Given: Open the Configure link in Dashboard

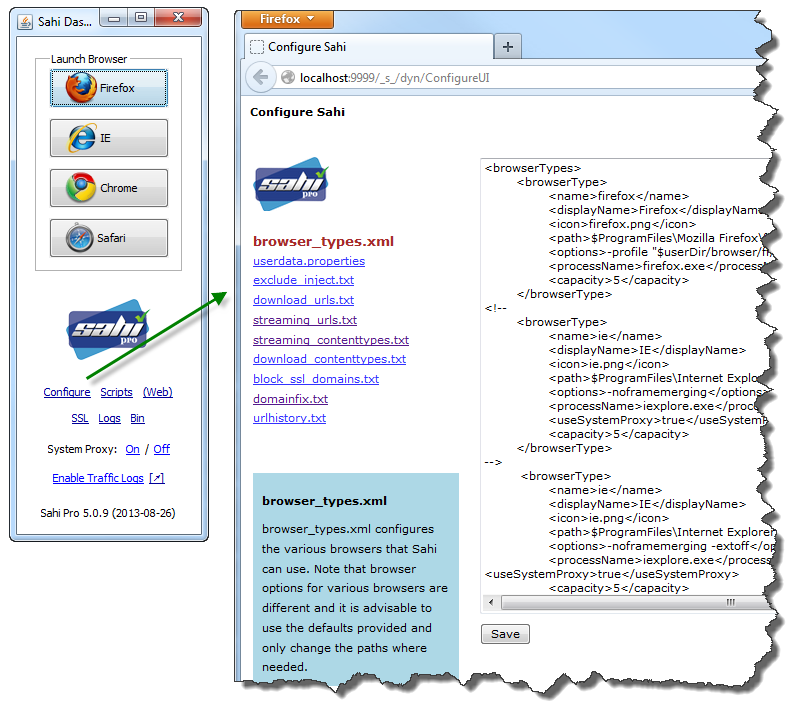Looking at the screenshot, I should point(67,392).
